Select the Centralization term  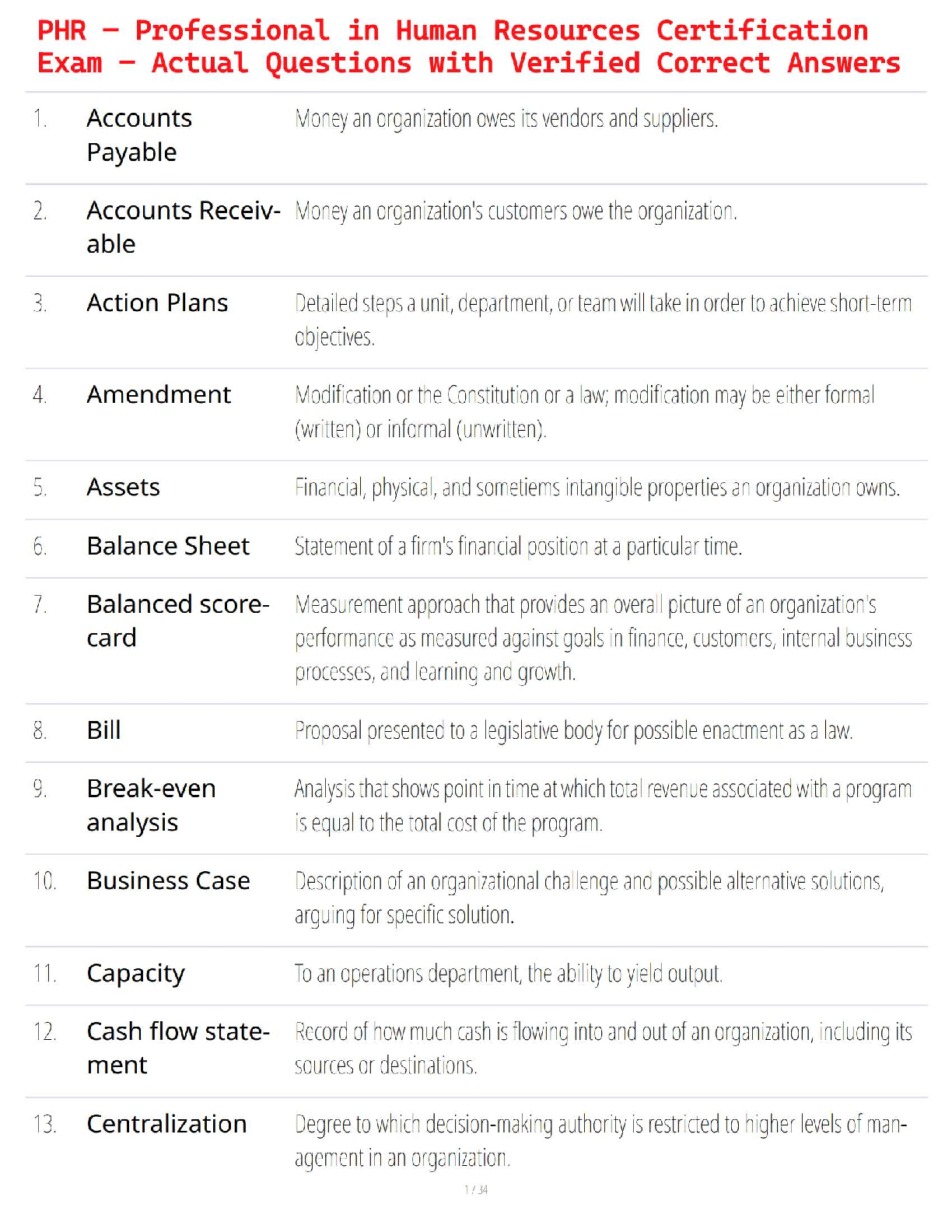tap(166, 1124)
